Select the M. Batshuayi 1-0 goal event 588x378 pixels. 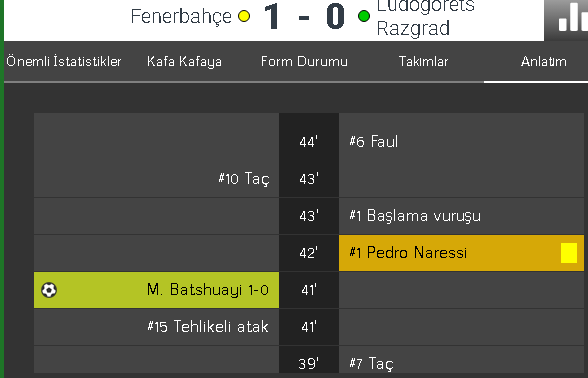click(x=156, y=290)
